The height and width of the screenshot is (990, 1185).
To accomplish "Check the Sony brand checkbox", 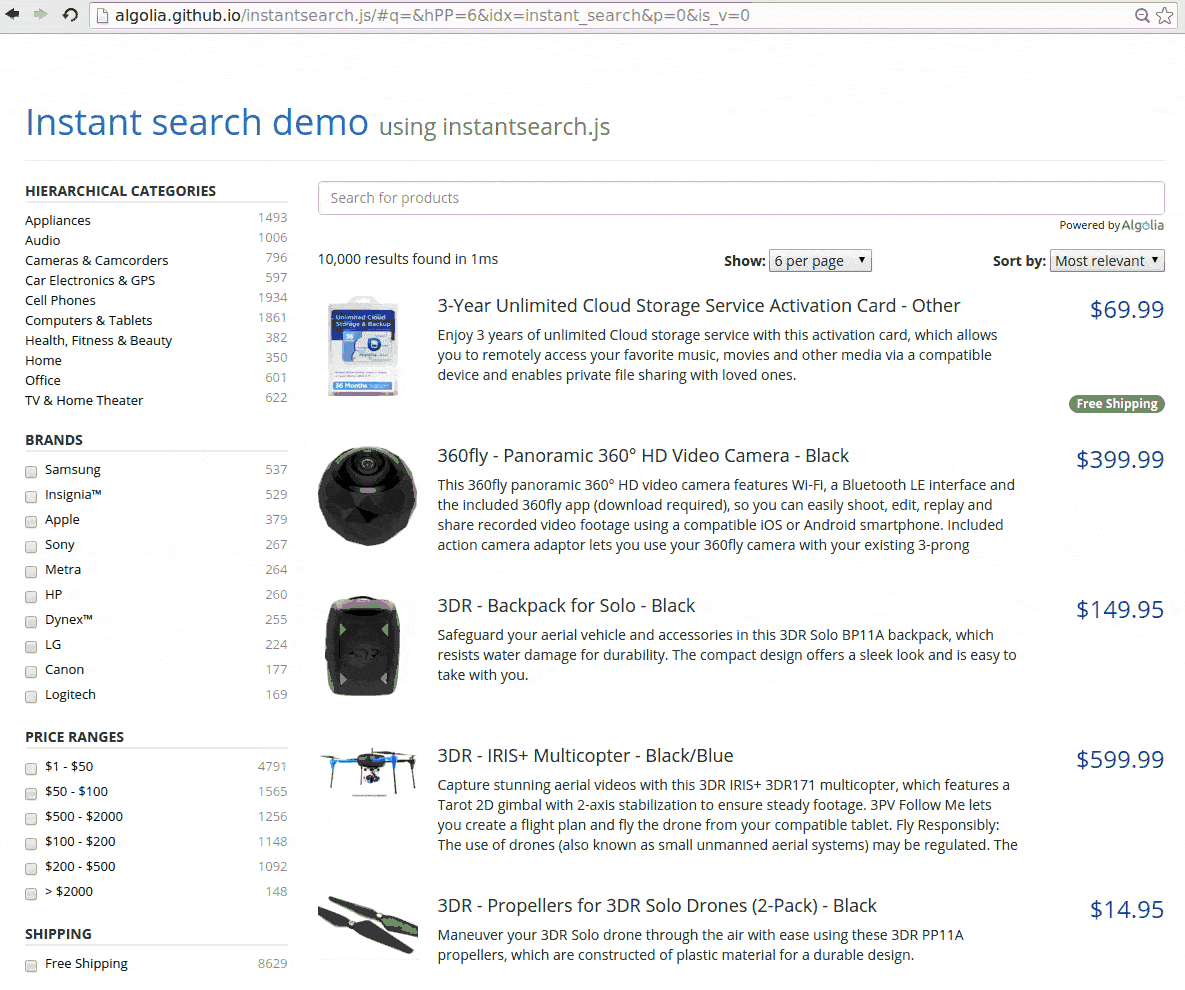I will click(x=31, y=546).
